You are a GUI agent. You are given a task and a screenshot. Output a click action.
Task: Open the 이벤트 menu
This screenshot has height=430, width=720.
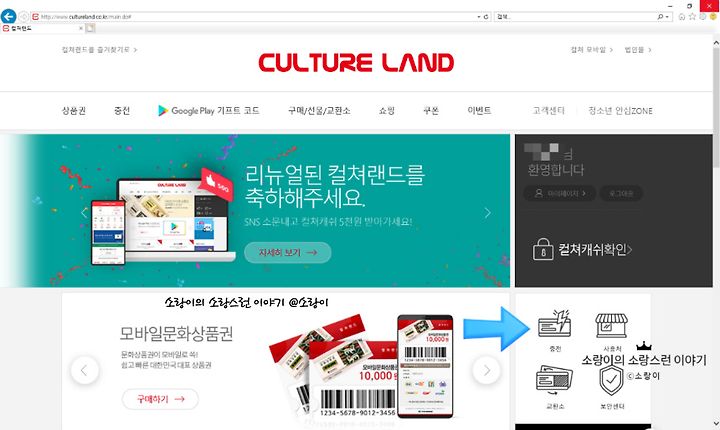[x=479, y=110]
